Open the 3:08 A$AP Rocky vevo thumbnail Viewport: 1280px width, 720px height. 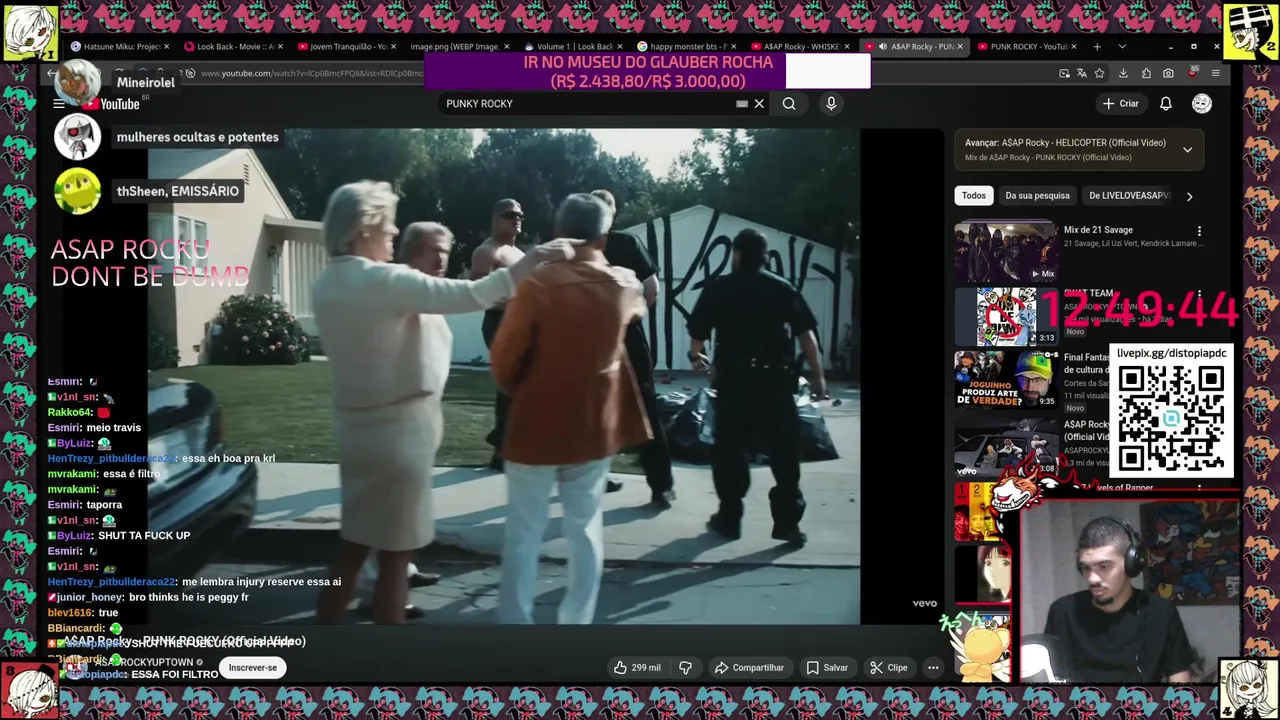point(1005,446)
